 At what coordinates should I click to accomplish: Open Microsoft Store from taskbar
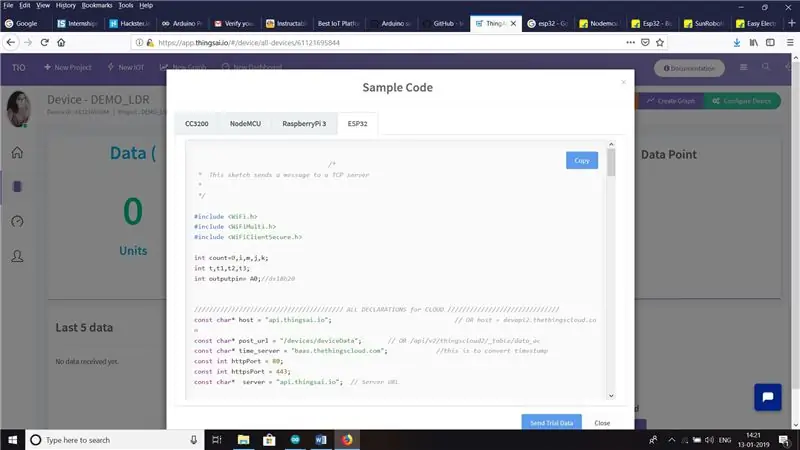269,440
